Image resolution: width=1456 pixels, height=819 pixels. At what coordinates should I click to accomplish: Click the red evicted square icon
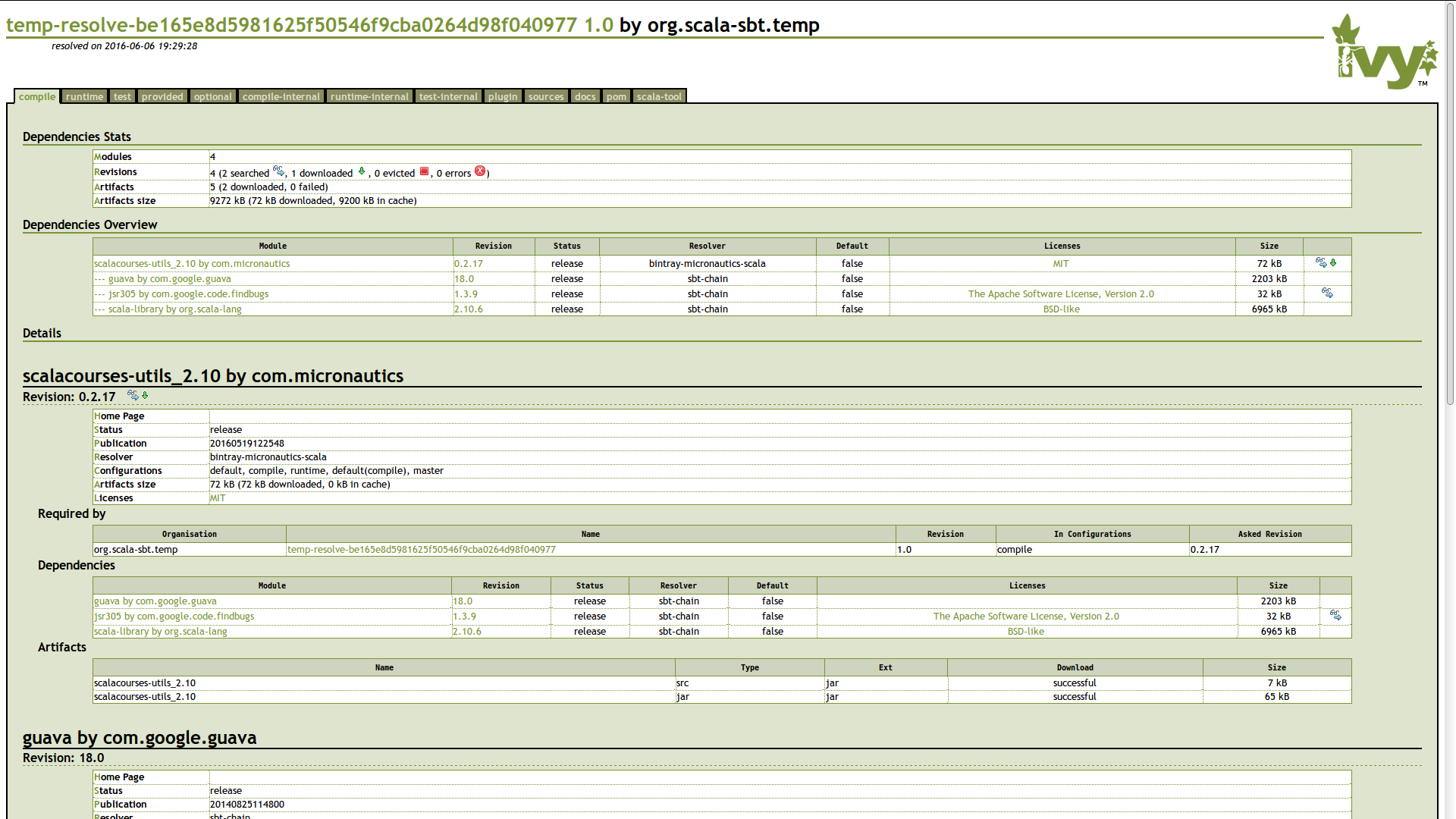[x=425, y=171]
